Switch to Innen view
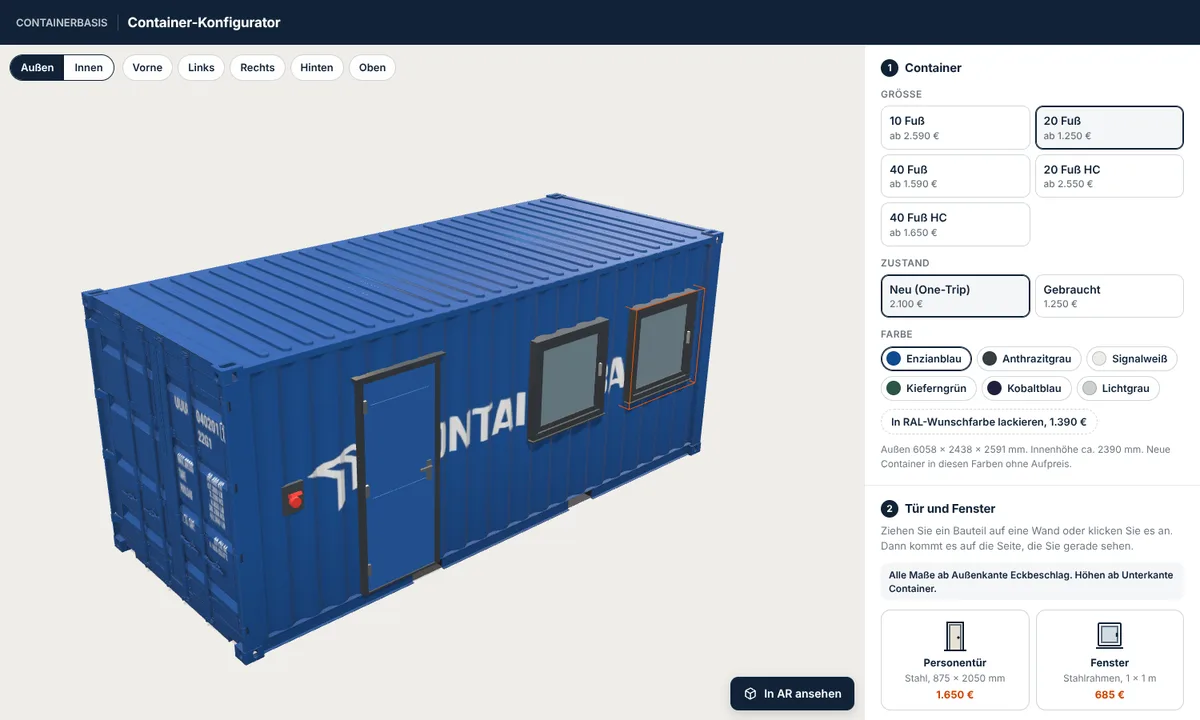 coord(89,68)
